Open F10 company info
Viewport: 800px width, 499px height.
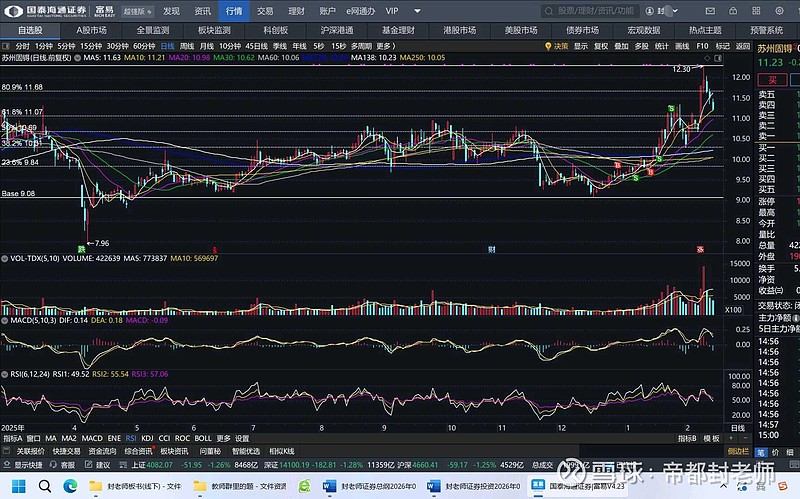pos(703,46)
